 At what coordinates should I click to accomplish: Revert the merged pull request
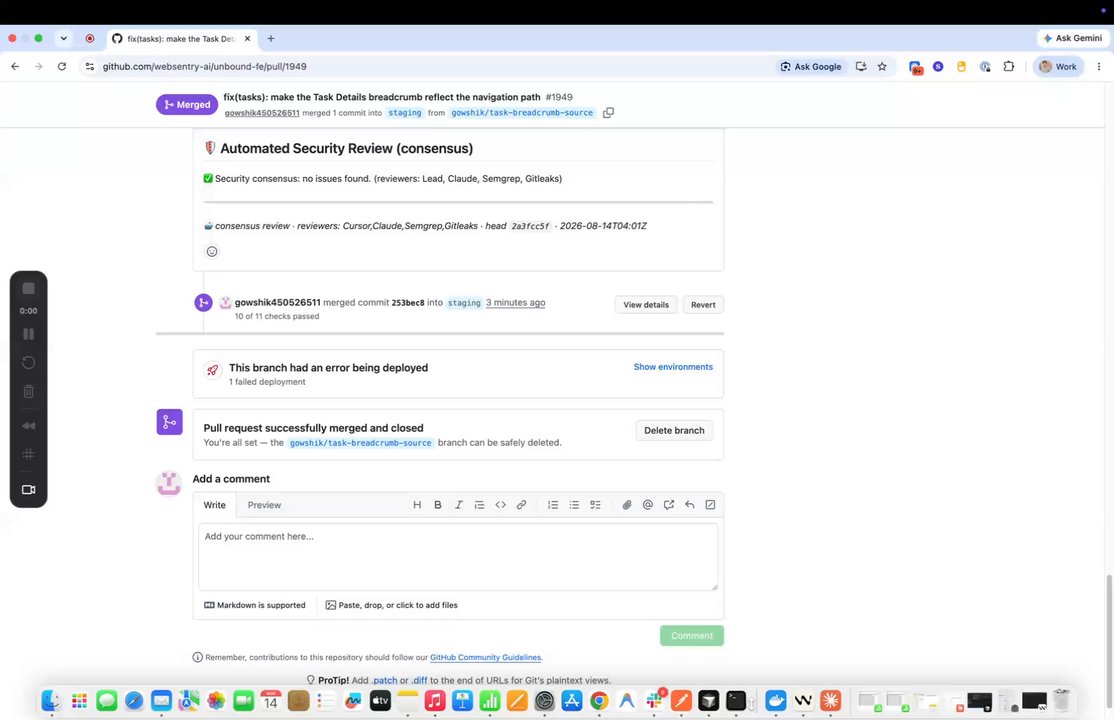pyautogui.click(x=703, y=305)
